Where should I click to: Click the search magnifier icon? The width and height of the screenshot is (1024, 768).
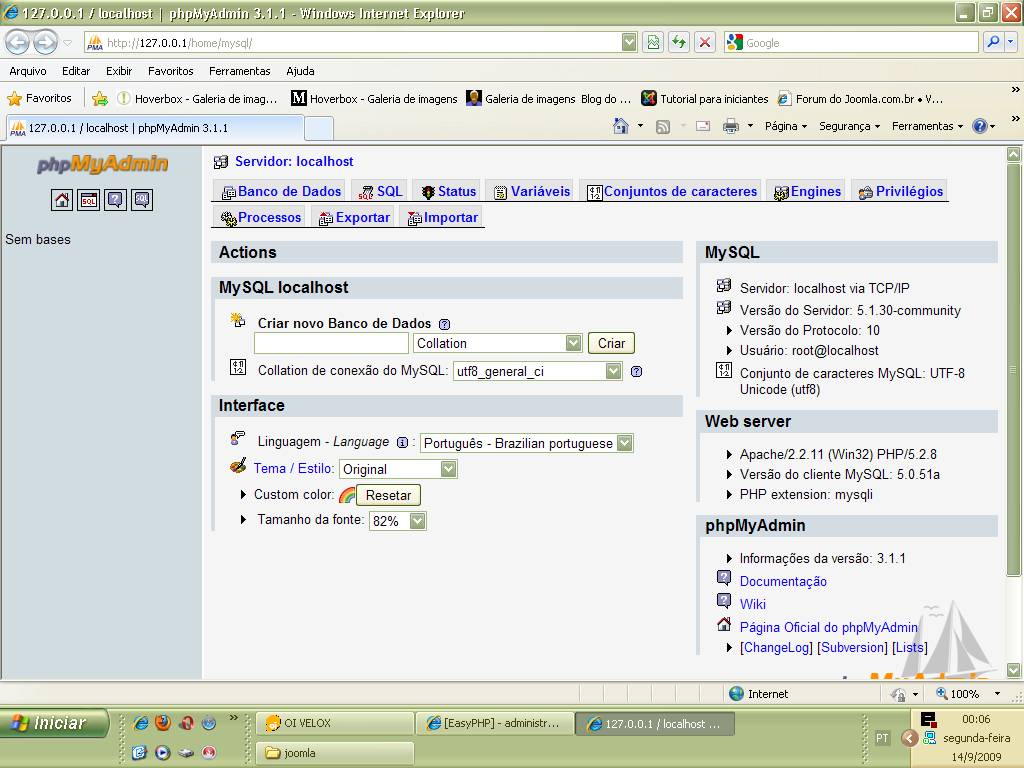(993, 42)
